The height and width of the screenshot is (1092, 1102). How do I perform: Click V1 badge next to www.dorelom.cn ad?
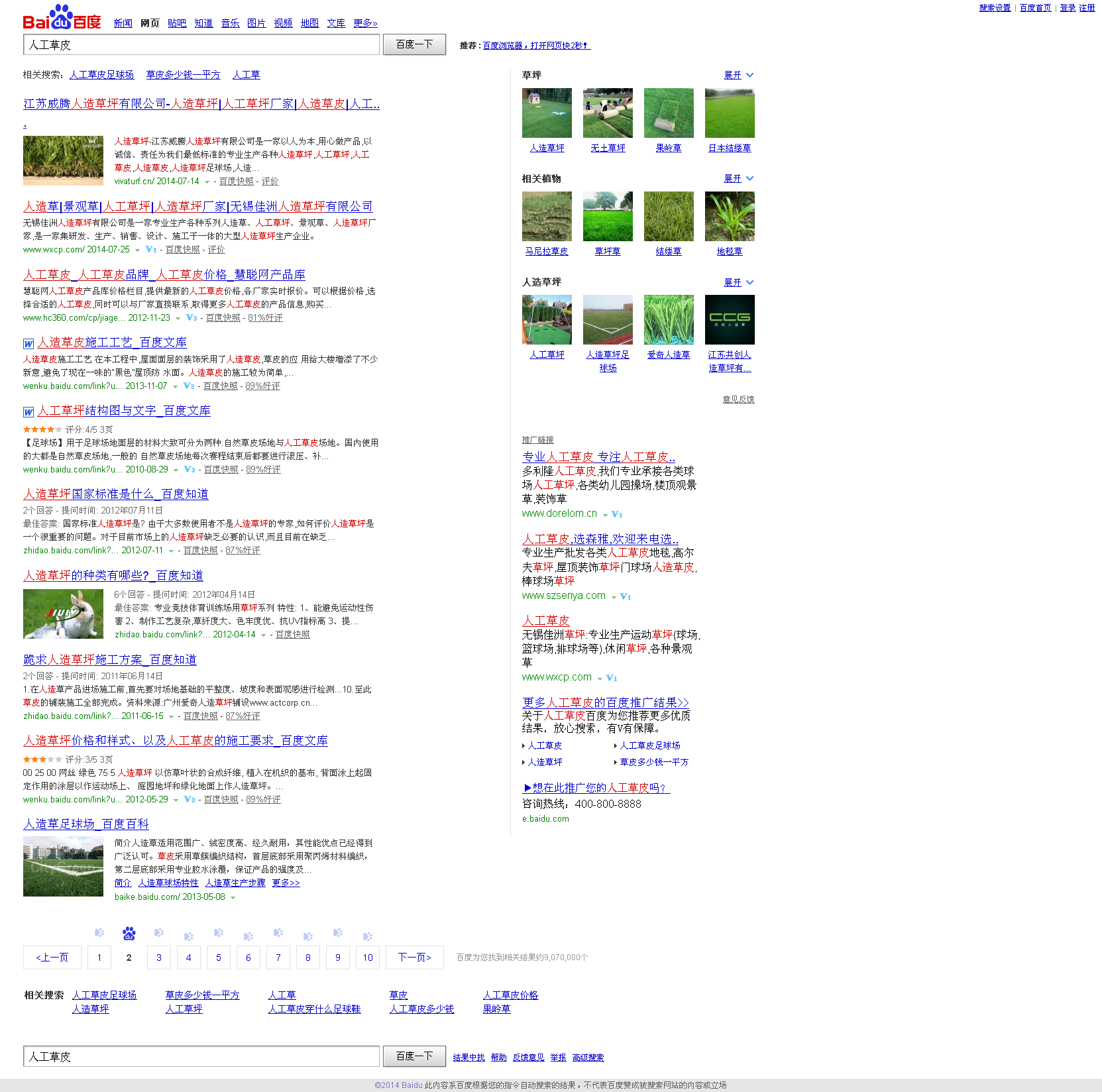click(x=617, y=514)
